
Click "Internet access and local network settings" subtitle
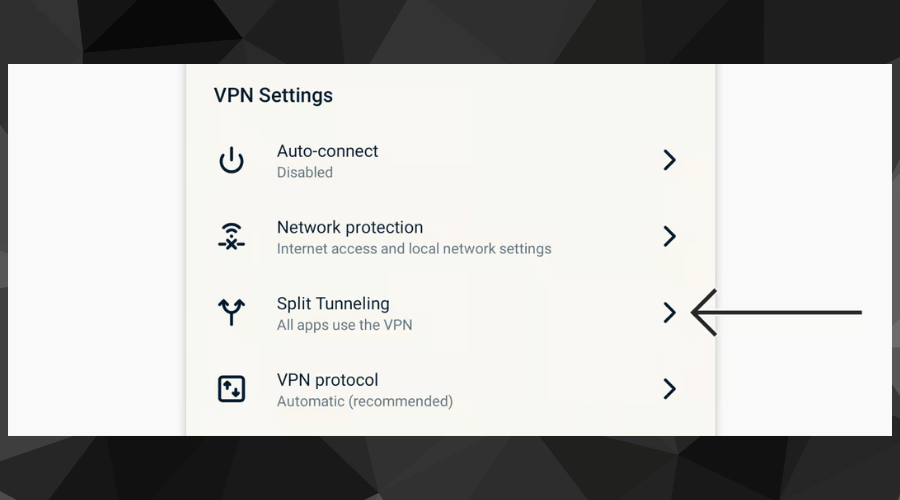click(413, 248)
